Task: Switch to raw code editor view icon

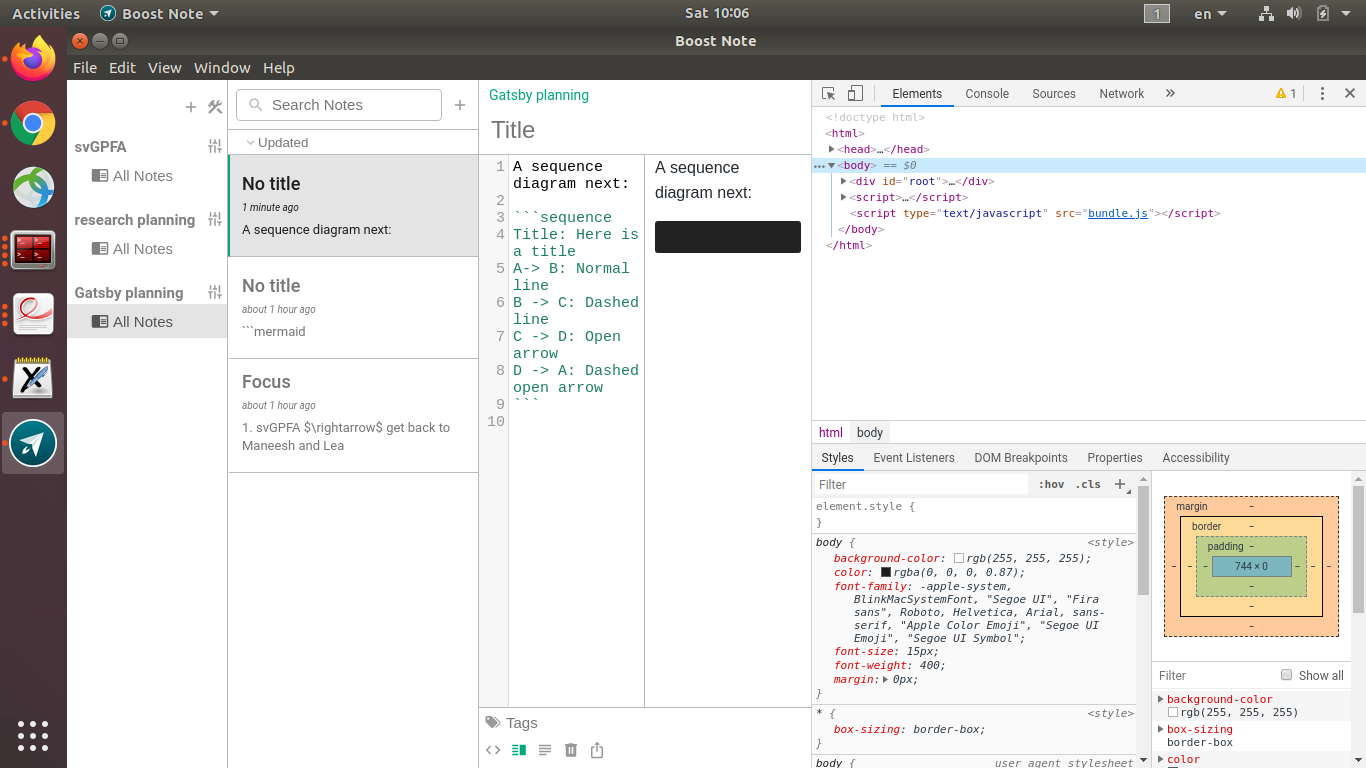Action: [x=493, y=750]
